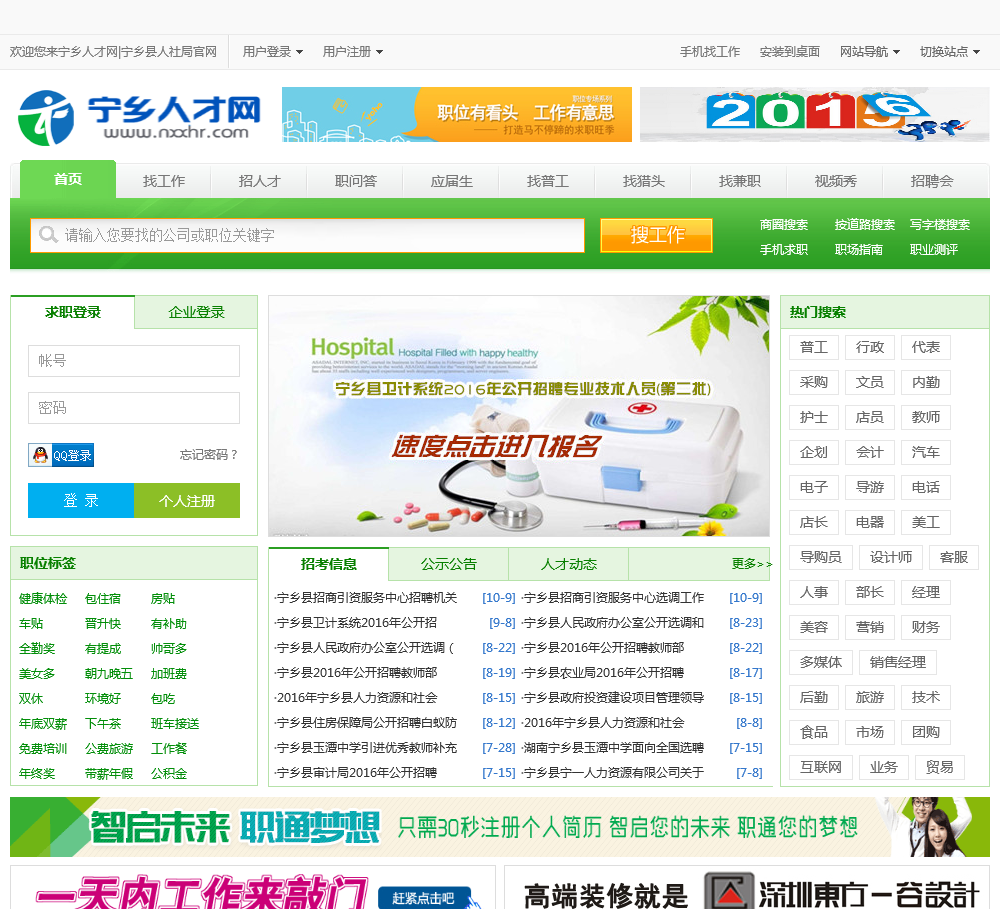This screenshot has width=1000, height=909.
Task: Open news 宁乡县农业局2016年公开招聘
Action: (x=603, y=672)
